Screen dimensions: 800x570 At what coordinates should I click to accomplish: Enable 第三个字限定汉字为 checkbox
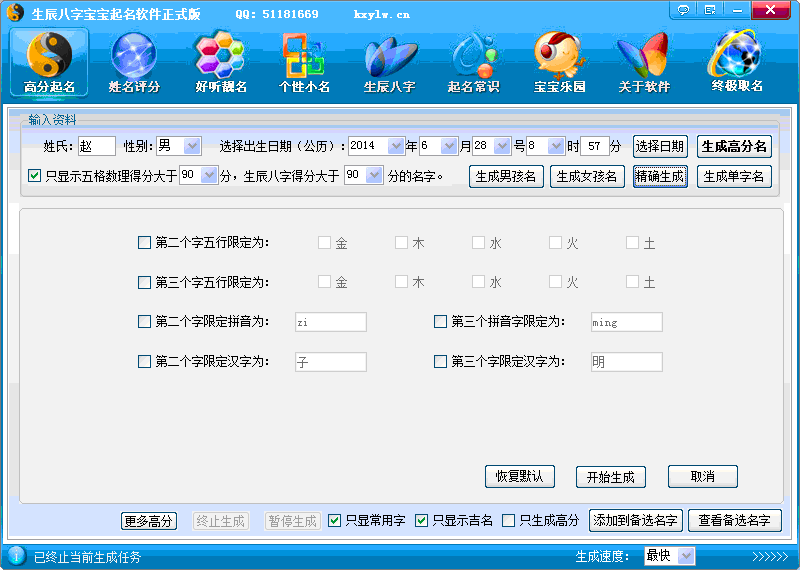tap(440, 362)
